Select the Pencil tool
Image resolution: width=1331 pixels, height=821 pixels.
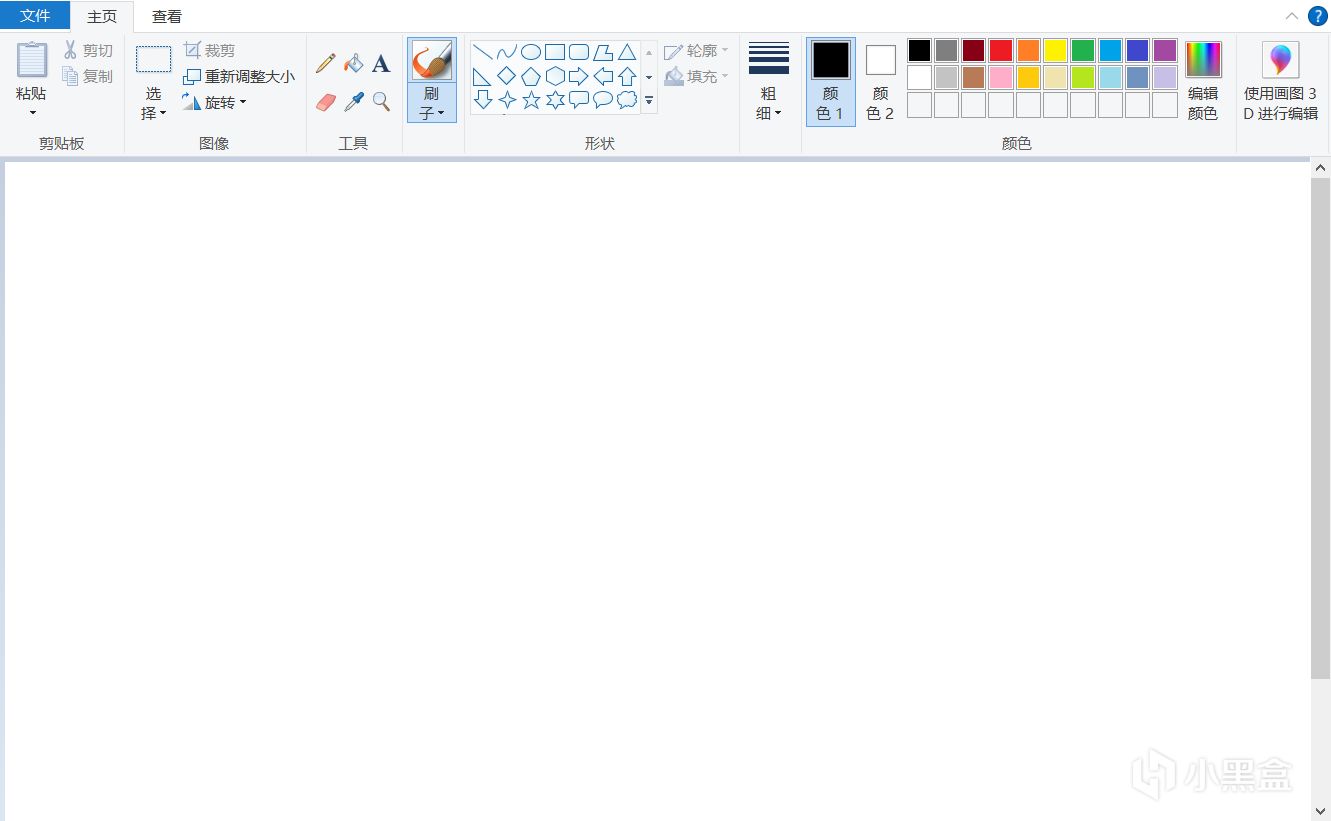[325, 64]
